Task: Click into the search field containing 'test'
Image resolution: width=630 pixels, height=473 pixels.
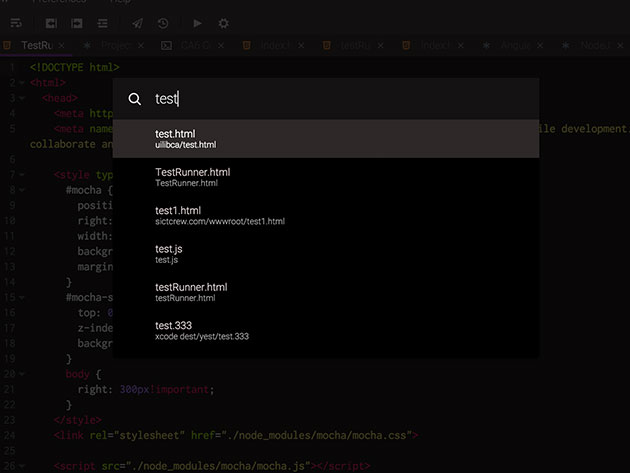Action: click(x=326, y=99)
